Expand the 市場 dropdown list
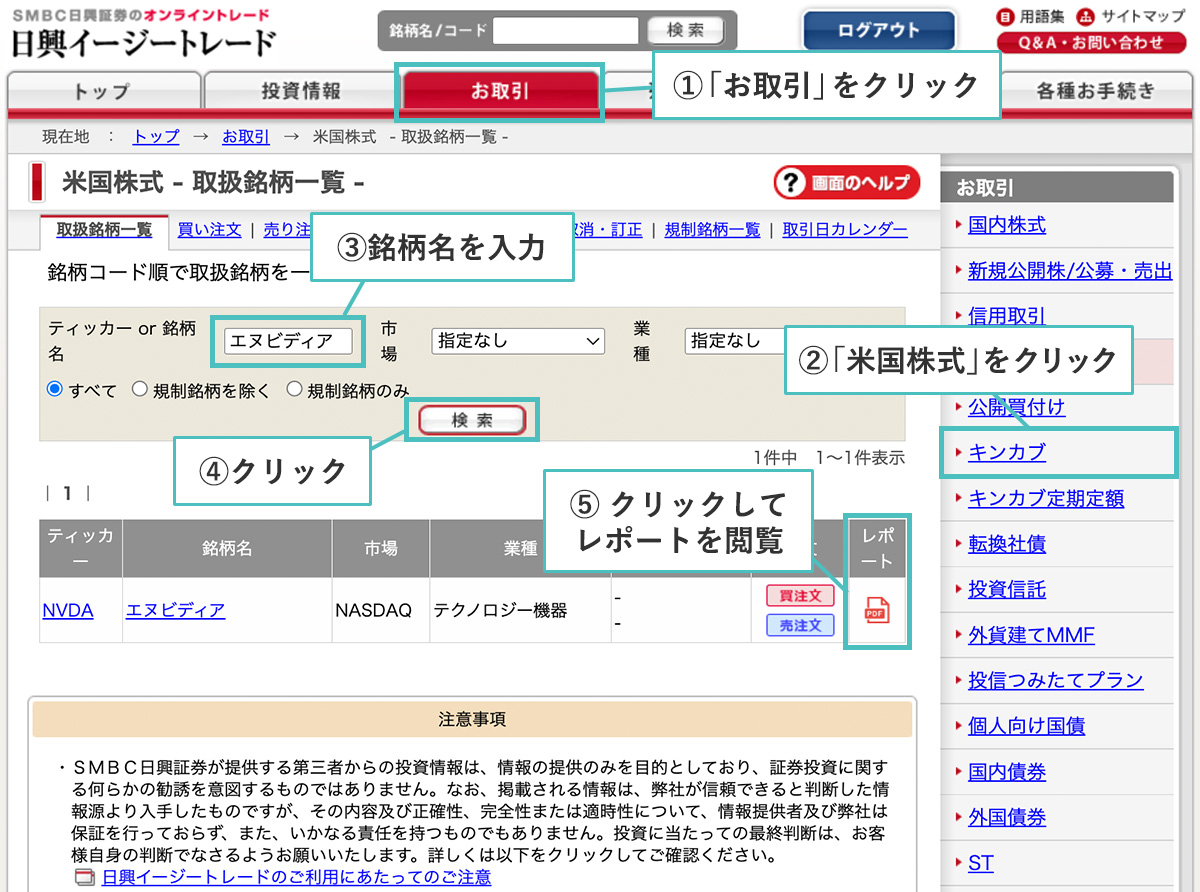Image resolution: width=1200 pixels, height=892 pixels. pos(518,341)
